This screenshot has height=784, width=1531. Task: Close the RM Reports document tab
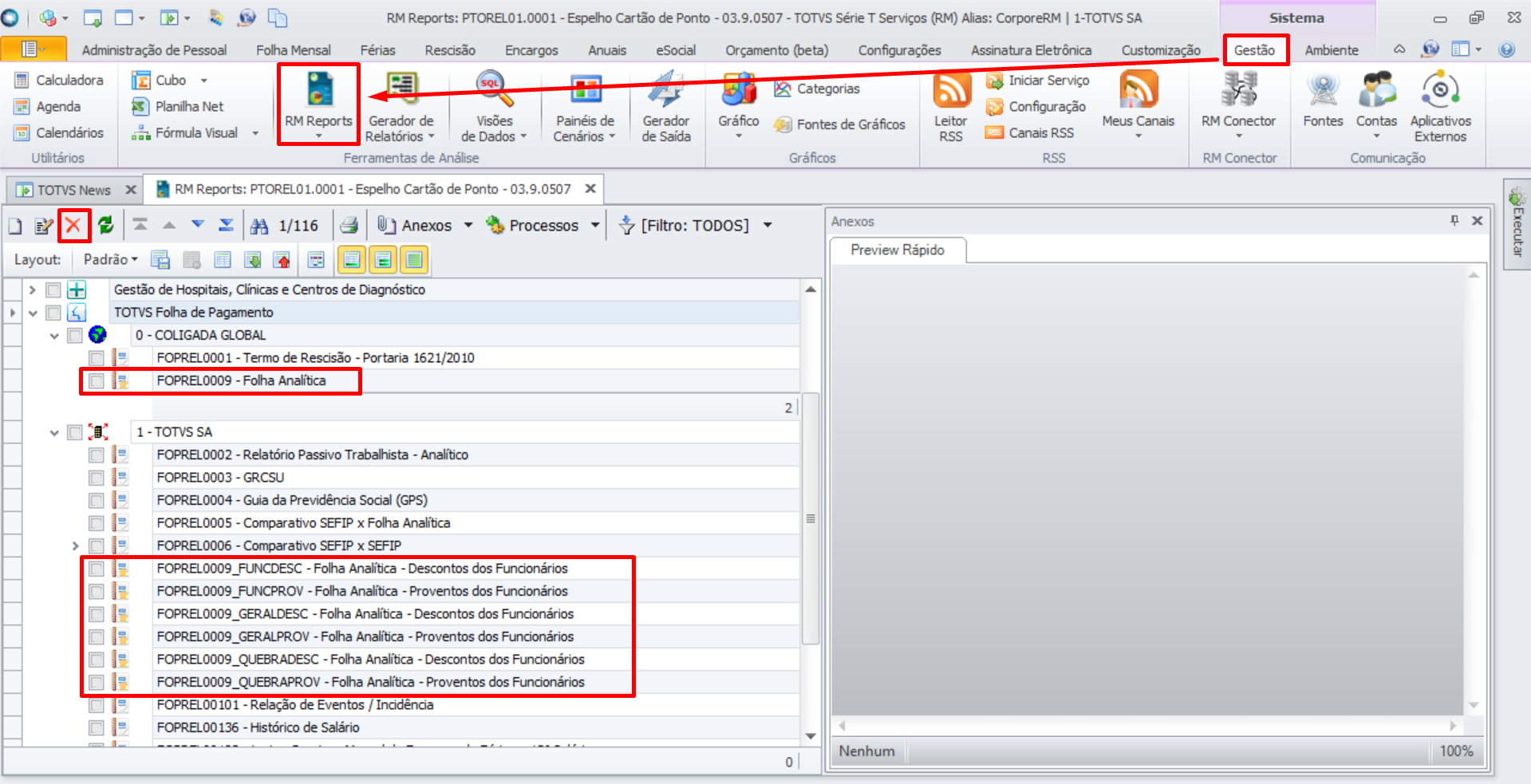click(590, 189)
